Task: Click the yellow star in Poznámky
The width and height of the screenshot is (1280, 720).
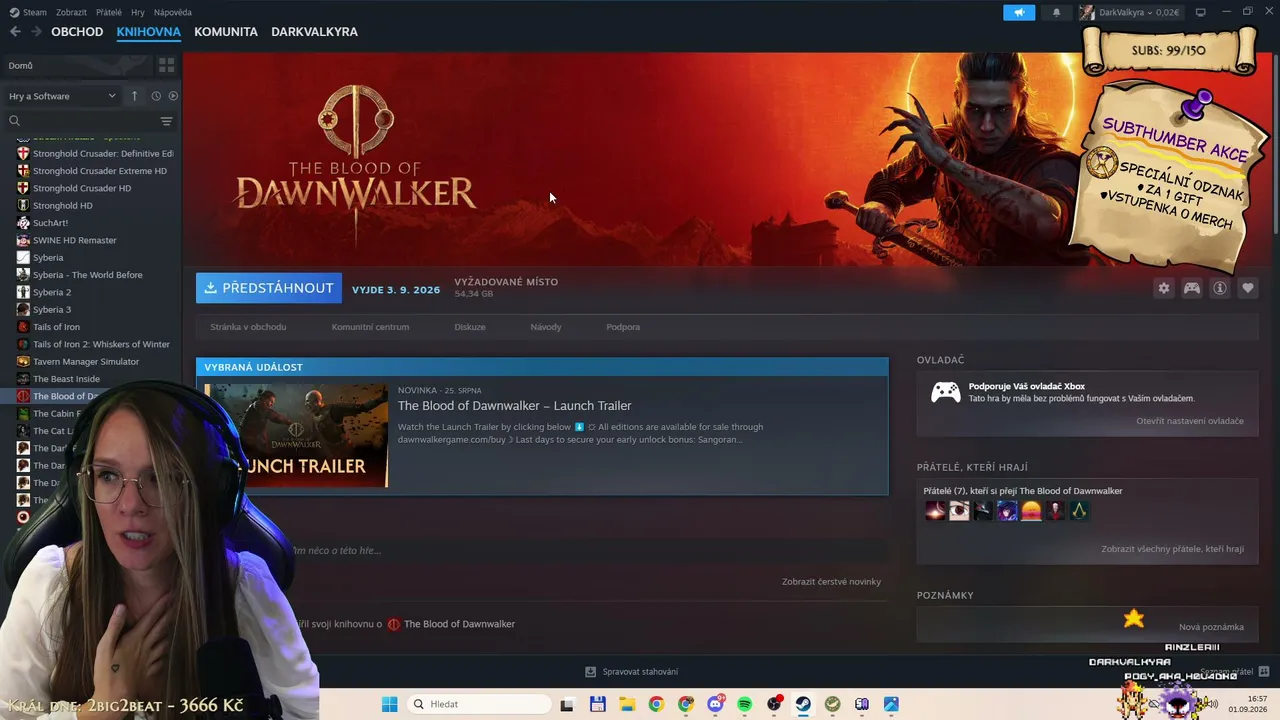Action: tap(1133, 619)
